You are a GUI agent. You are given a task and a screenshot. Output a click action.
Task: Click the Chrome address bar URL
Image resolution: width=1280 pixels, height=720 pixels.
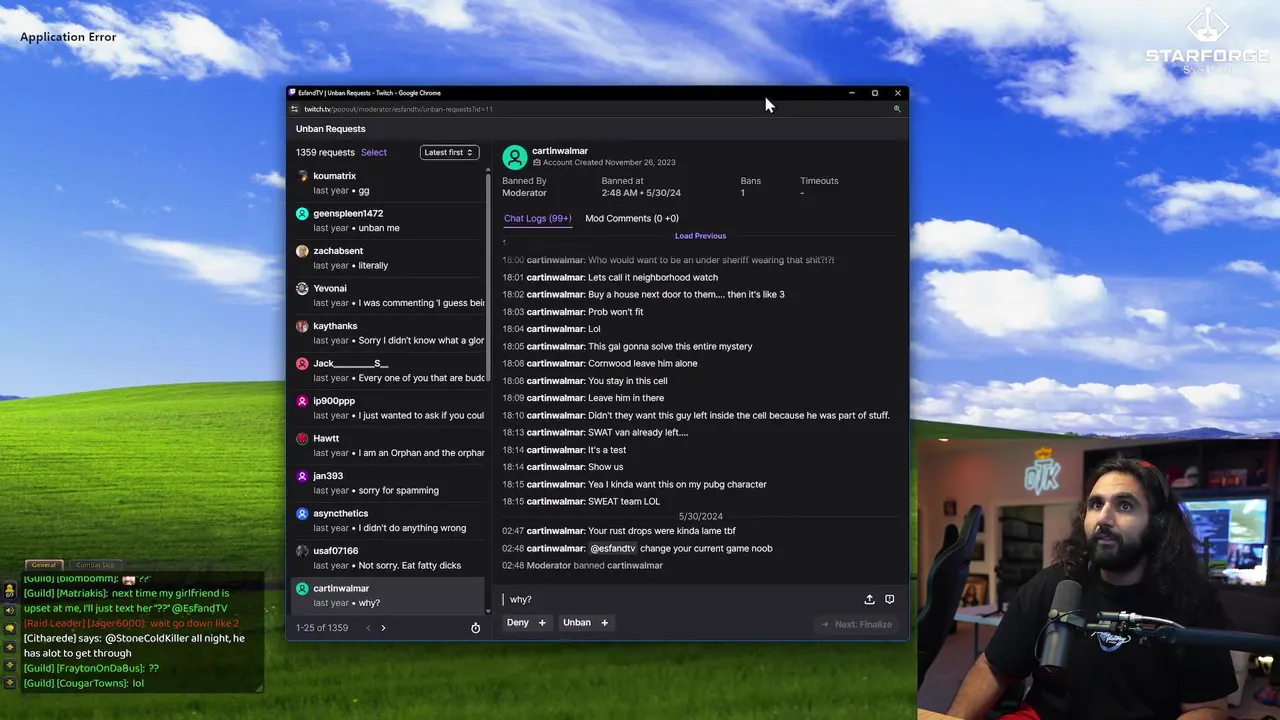coord(398,109)
